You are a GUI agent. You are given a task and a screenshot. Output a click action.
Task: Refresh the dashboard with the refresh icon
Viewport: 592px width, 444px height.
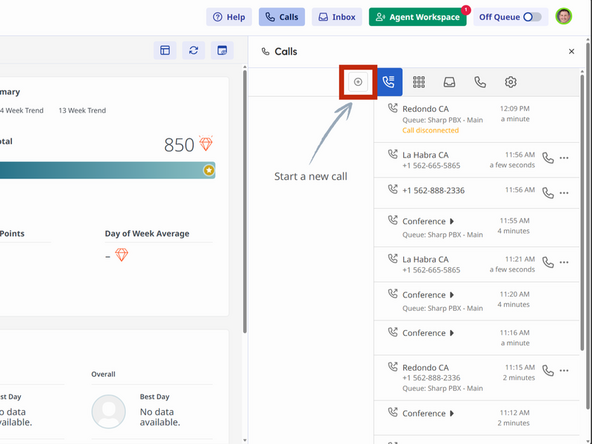click(x=194, y=50)
